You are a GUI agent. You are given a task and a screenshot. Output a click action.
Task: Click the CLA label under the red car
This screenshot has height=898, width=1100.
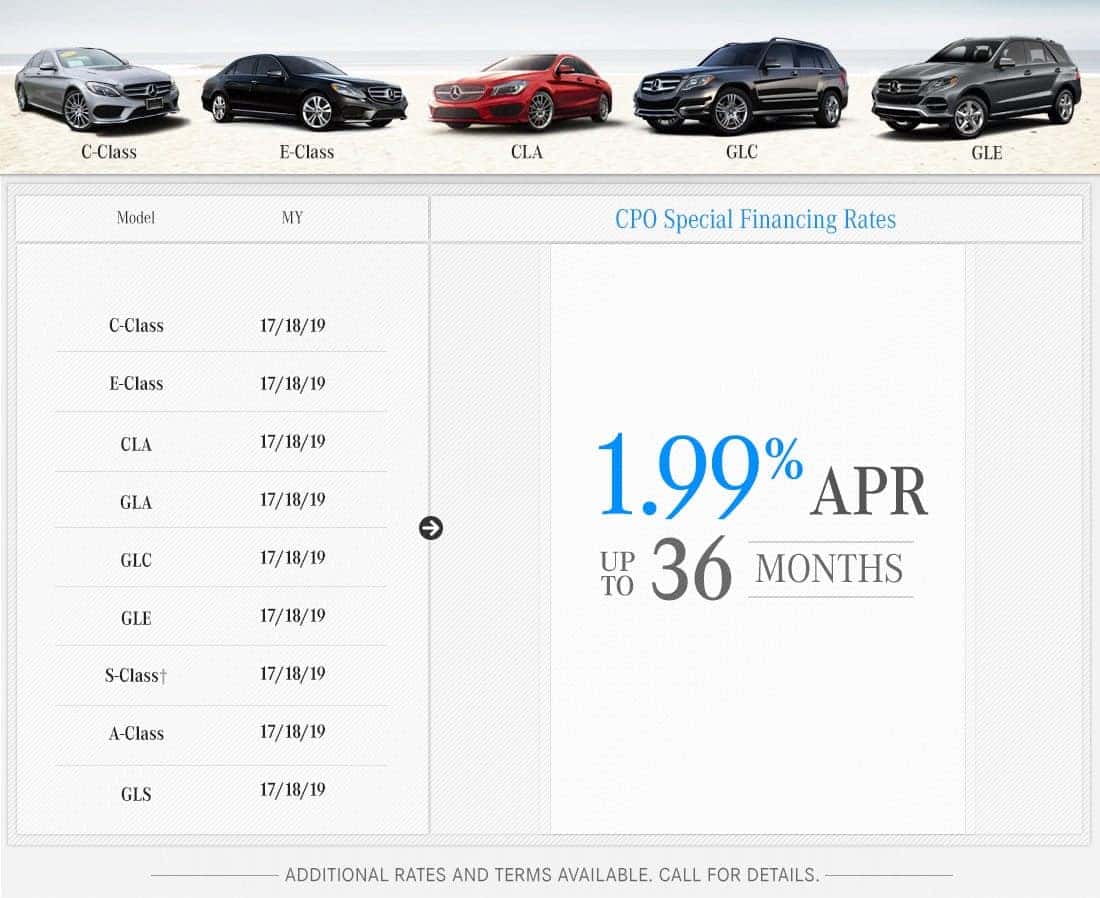[x=527, y=152]
